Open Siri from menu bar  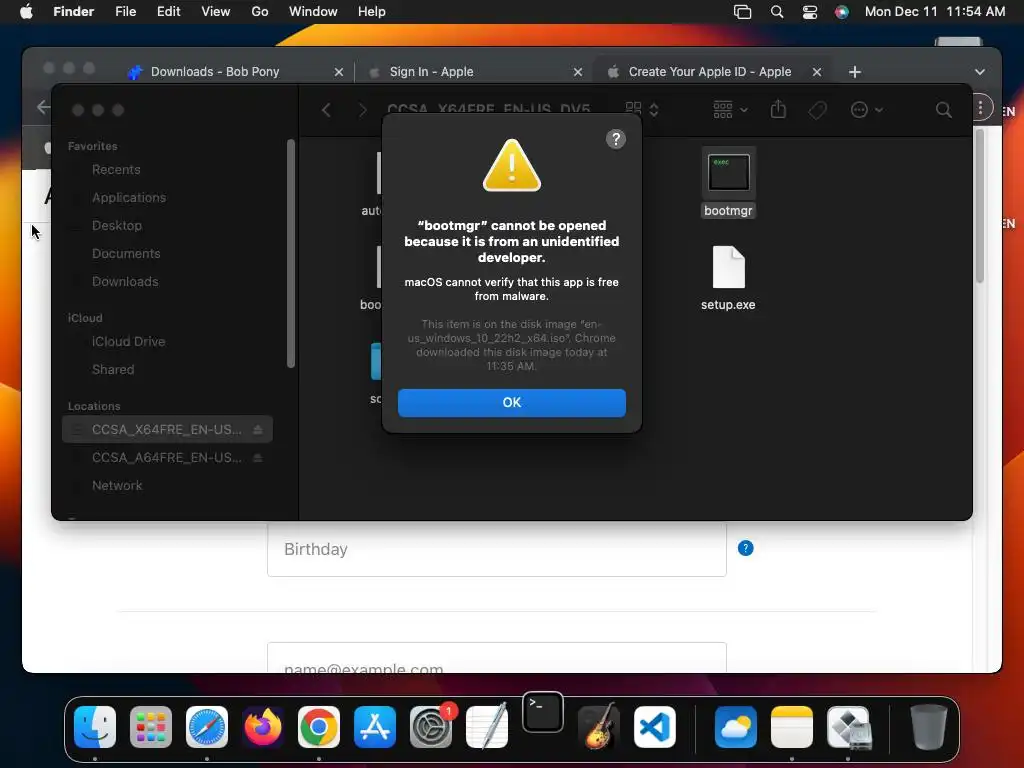842,12
